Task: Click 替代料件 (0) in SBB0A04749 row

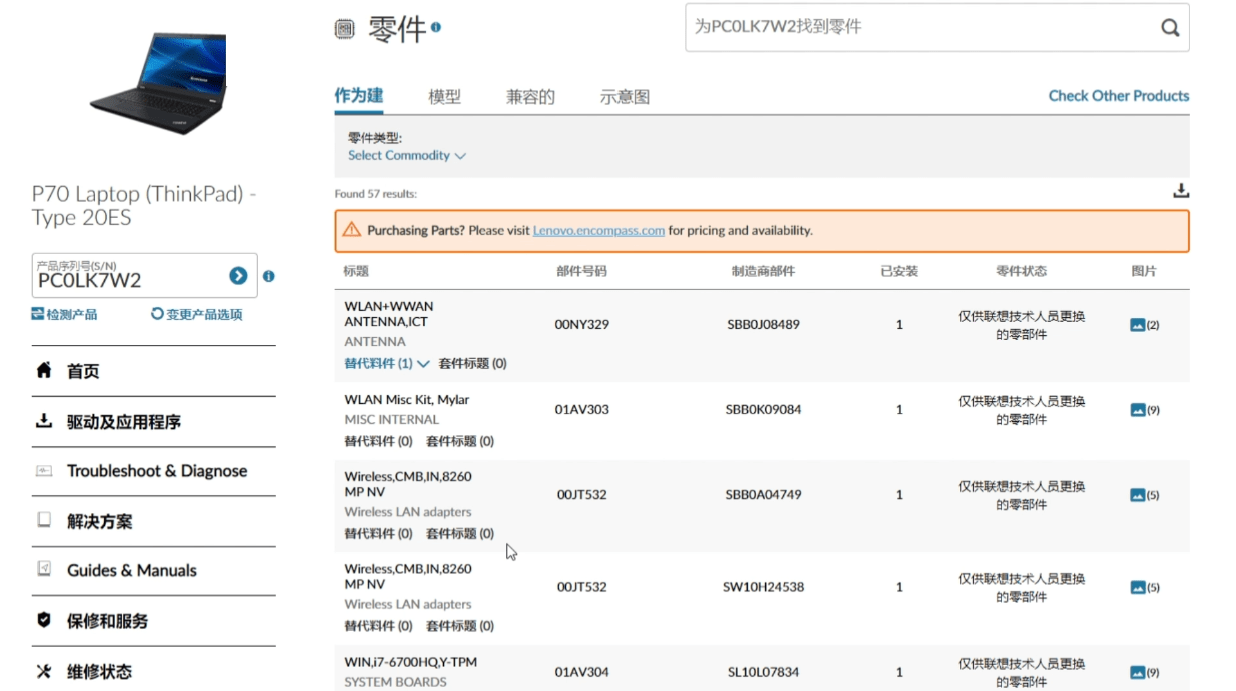Action: click(379, 534)
